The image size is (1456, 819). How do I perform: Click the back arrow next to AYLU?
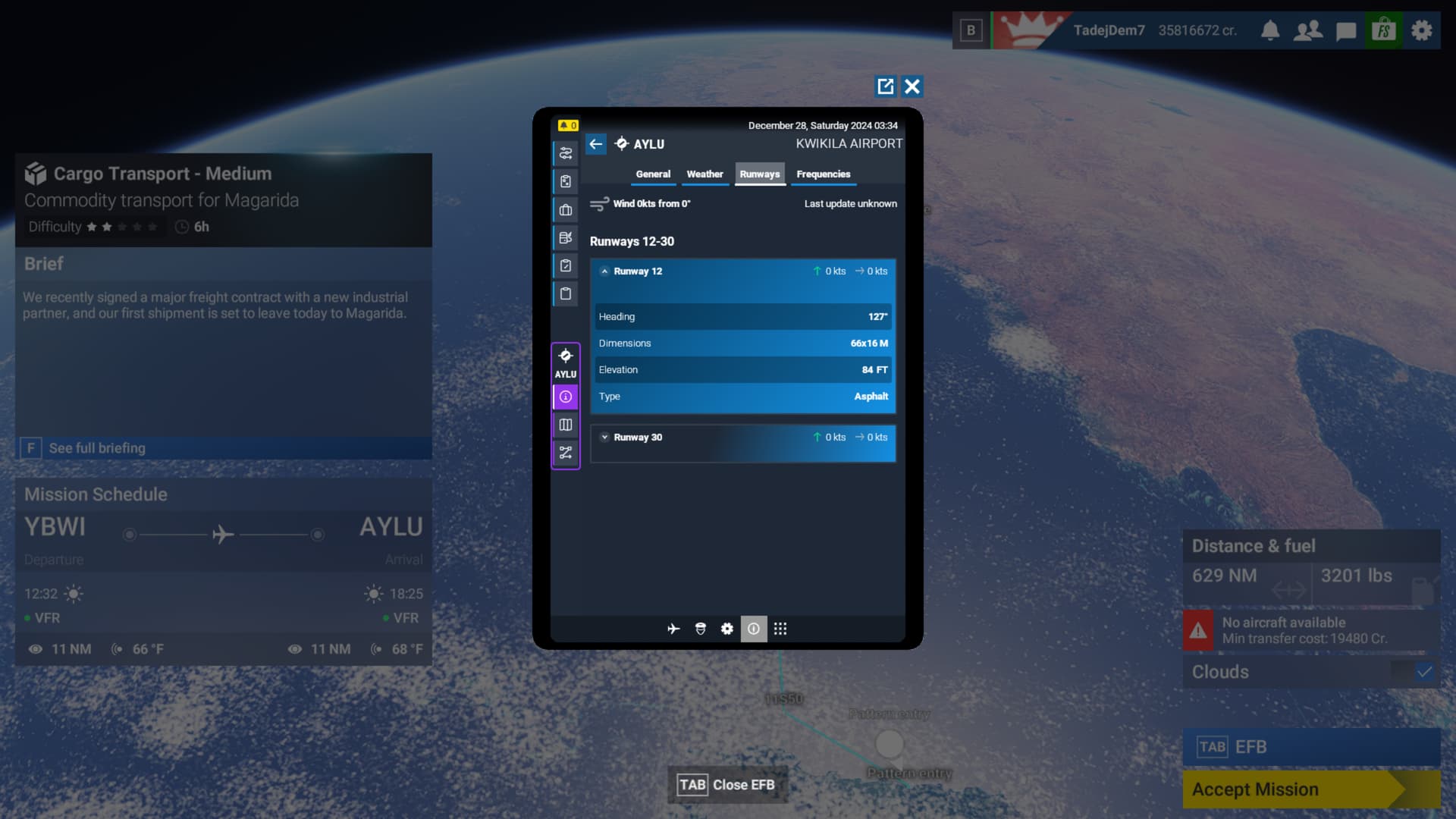coord(596,144)
